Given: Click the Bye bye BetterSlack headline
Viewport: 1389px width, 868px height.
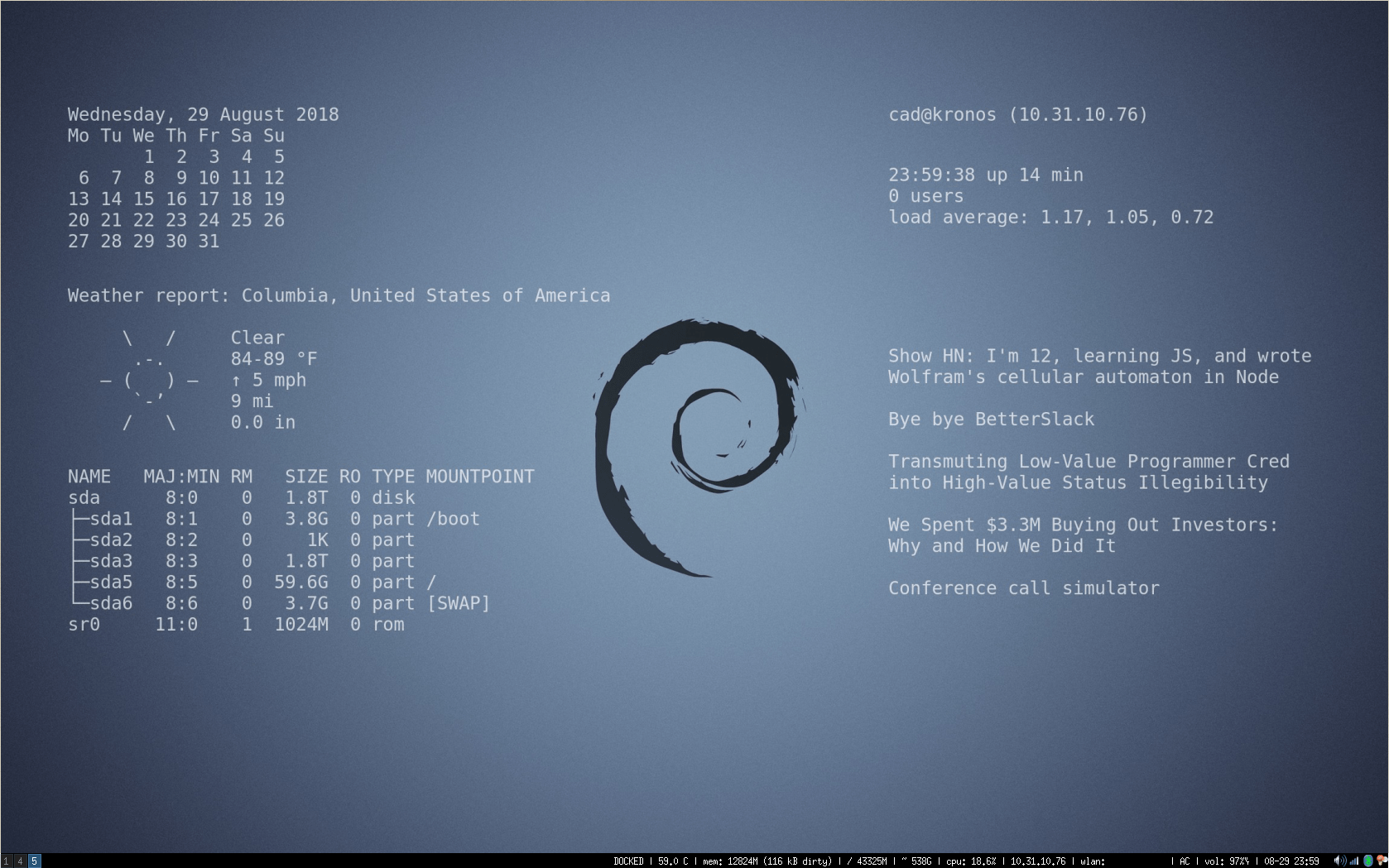Looking at the screenshot, I should pyautogui.click(x=992, y=420).
